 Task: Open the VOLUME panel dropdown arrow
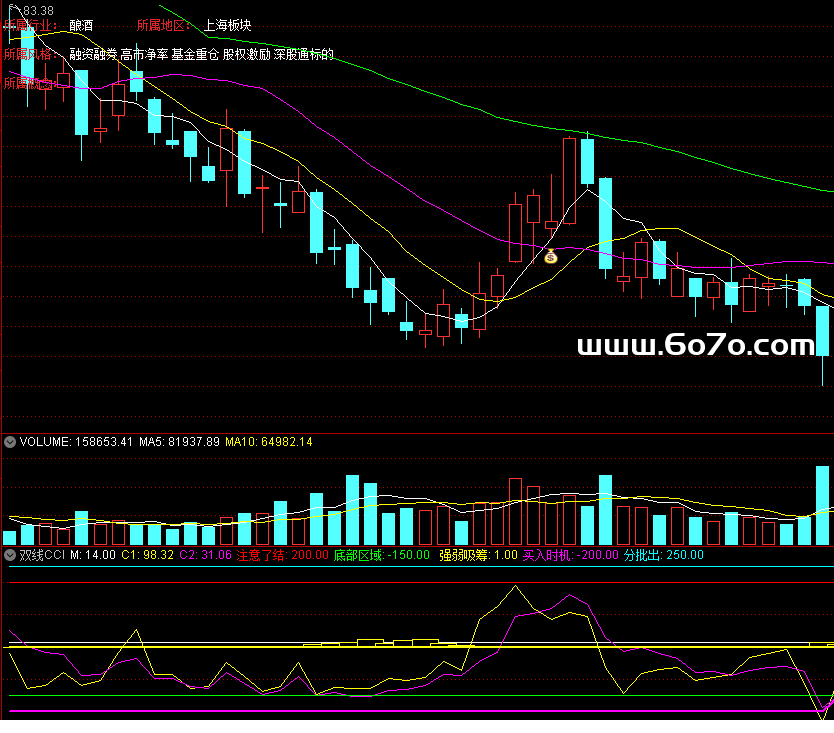click(10, 441)
